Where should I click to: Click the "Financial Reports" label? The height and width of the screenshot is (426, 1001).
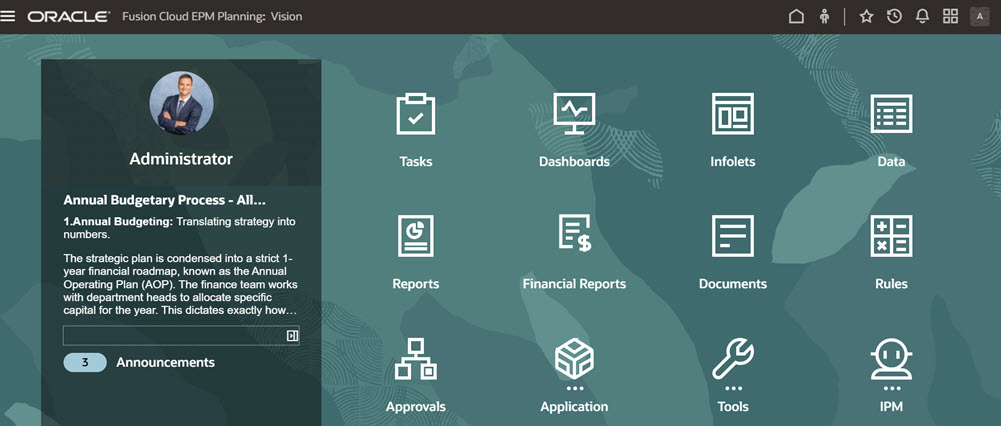[x=574, y=284]
